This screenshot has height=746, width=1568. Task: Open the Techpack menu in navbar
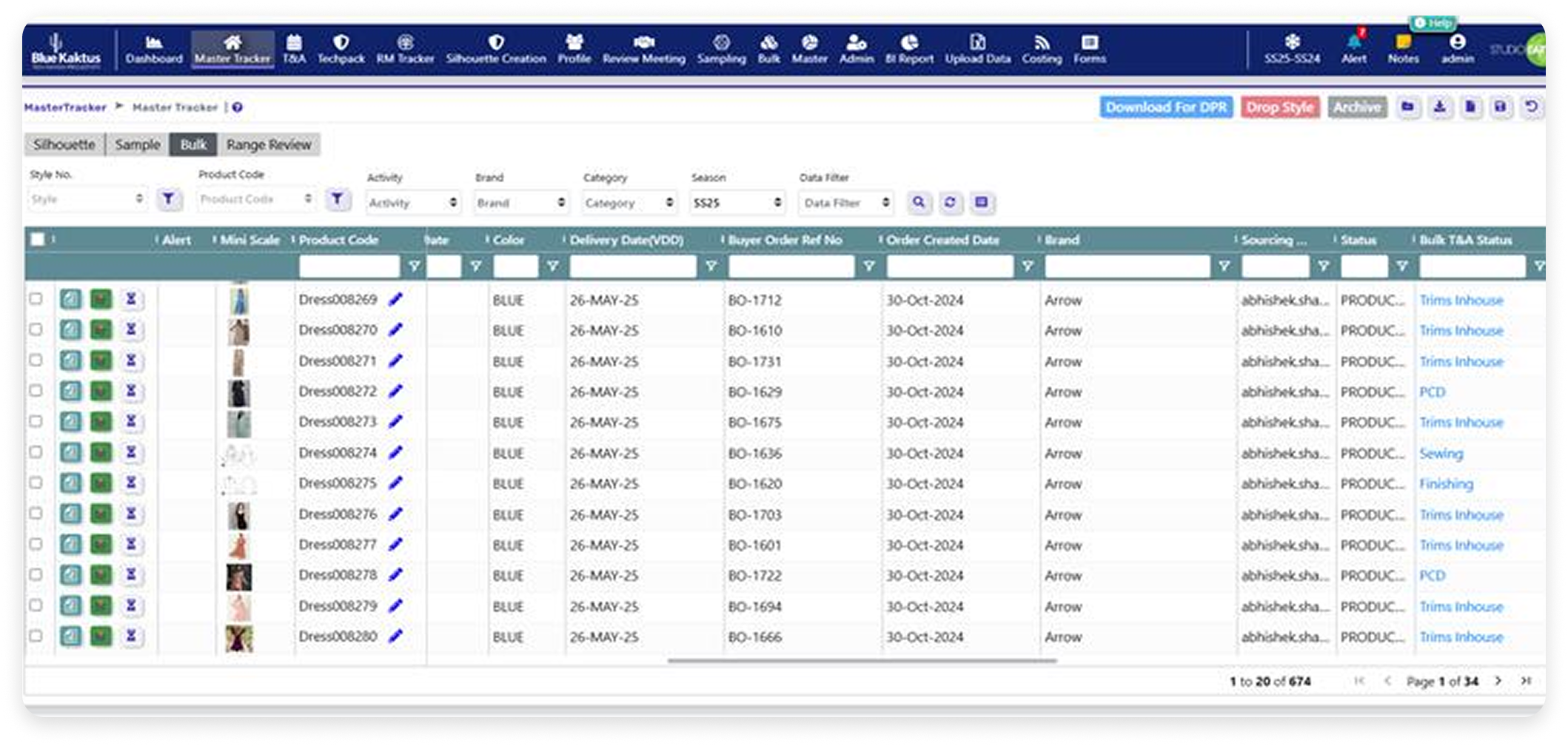pyautogui.click(x=341, y=48)
